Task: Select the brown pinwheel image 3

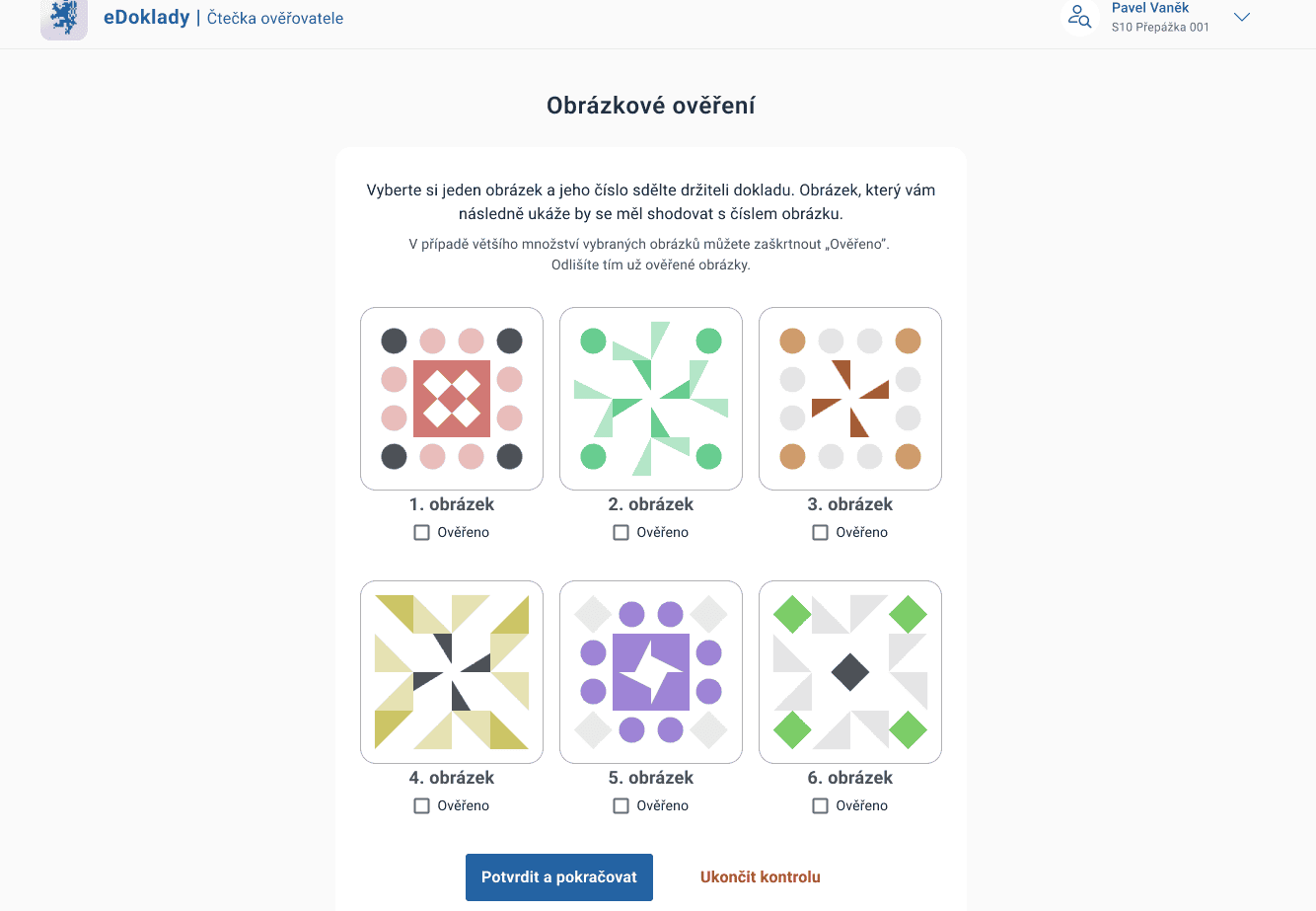Action: [x=850, y=399]
